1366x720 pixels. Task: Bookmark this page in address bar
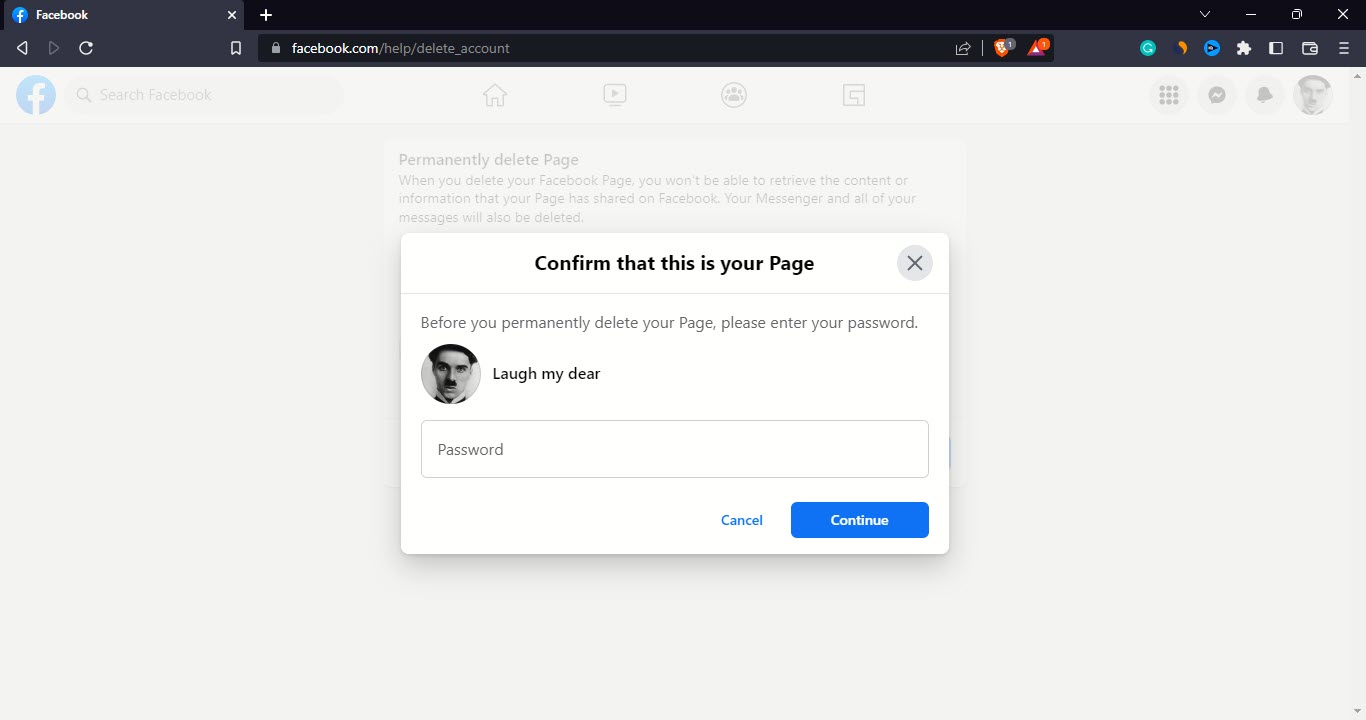click(236, 48)
